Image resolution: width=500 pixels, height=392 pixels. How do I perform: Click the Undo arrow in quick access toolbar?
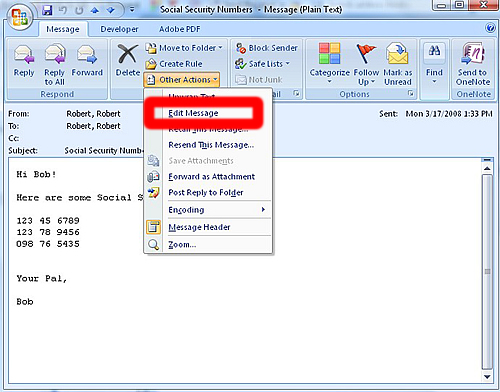63,10
